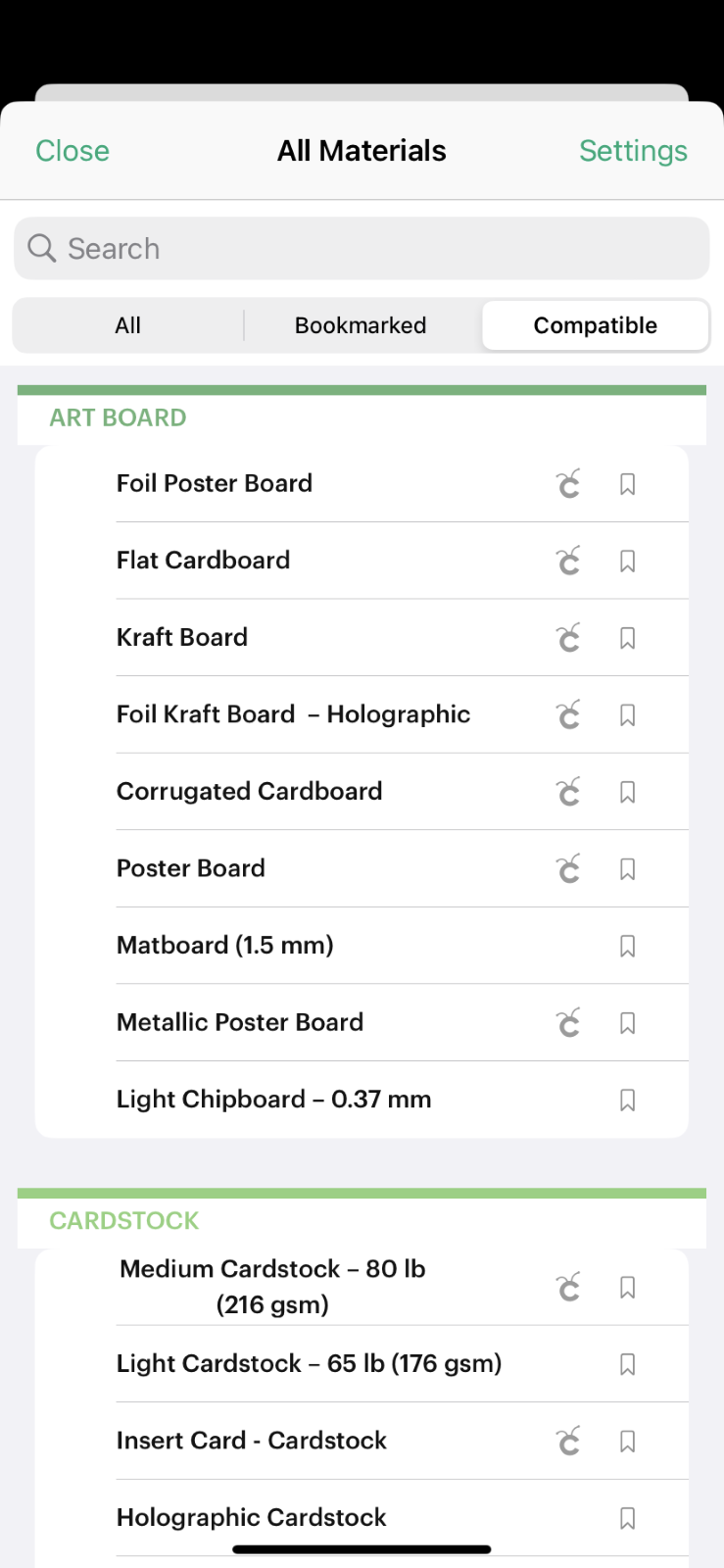Tap the Cricut logo icon beside Insert Card - Cardstock
Screen dimensions: 724x1568
[568, 1442]
